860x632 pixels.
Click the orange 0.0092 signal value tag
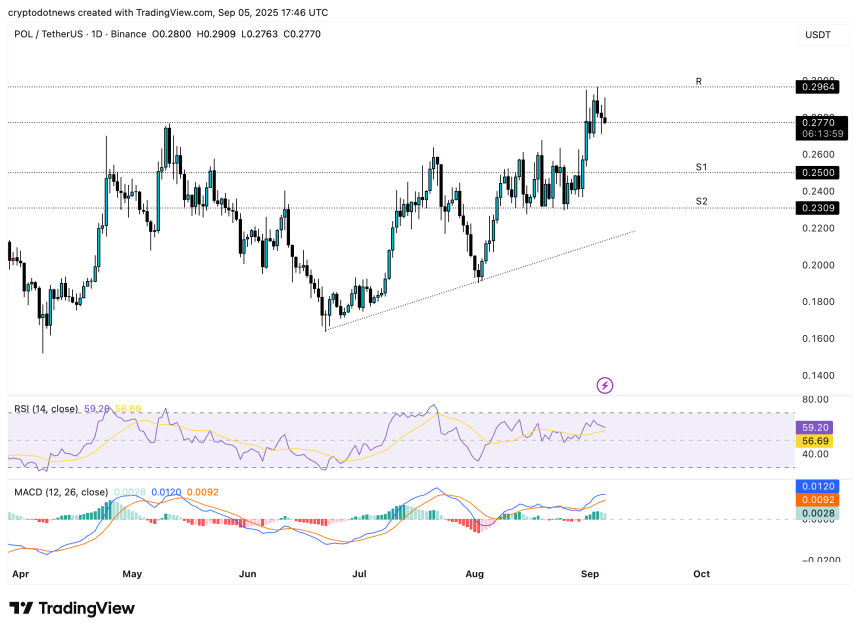[819, 500]
